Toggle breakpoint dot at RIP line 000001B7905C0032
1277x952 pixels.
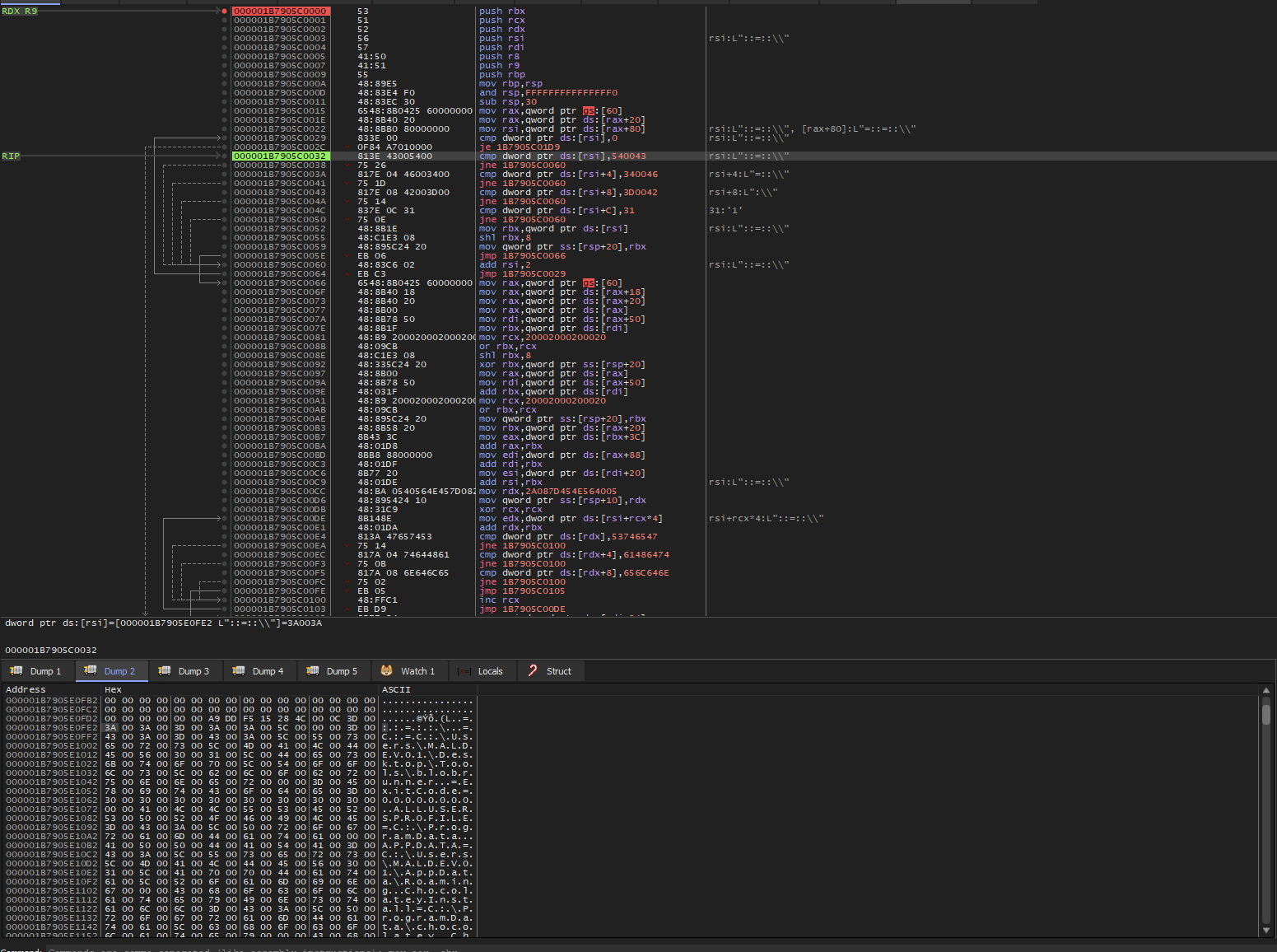pyautogui.click(x=224, y=156)
